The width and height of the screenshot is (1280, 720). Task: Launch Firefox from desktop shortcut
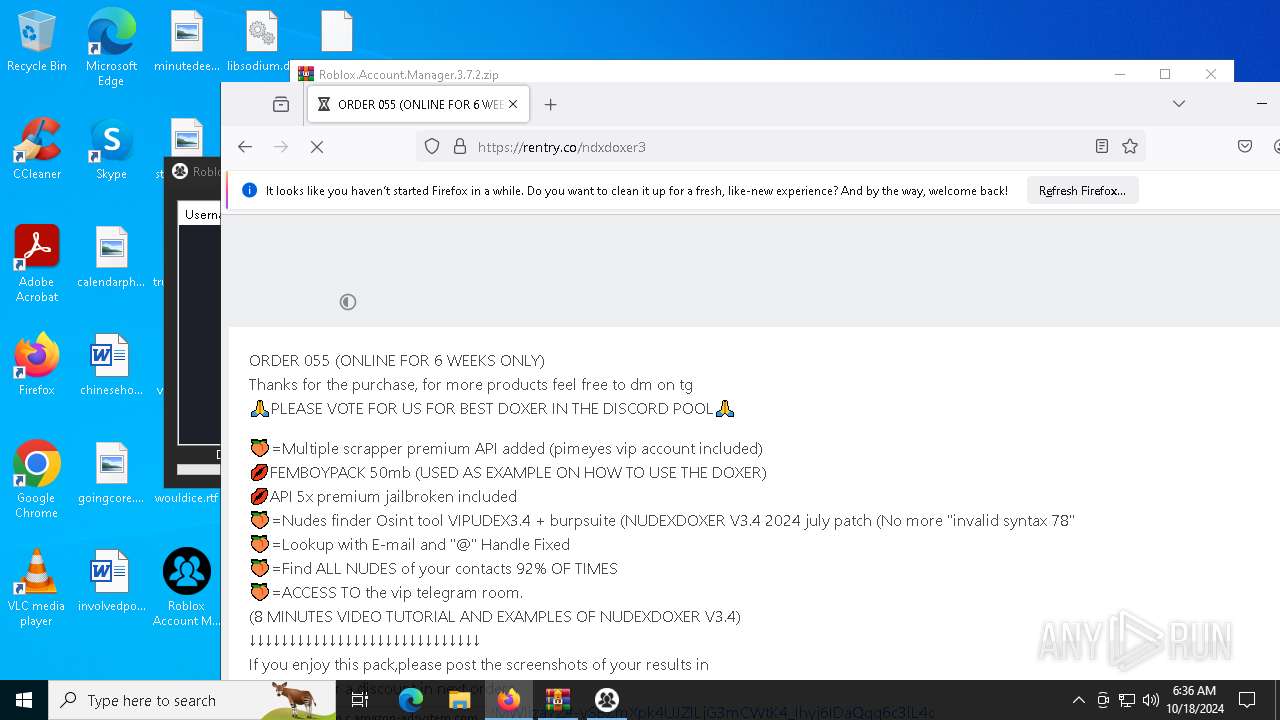pos(37,366)
